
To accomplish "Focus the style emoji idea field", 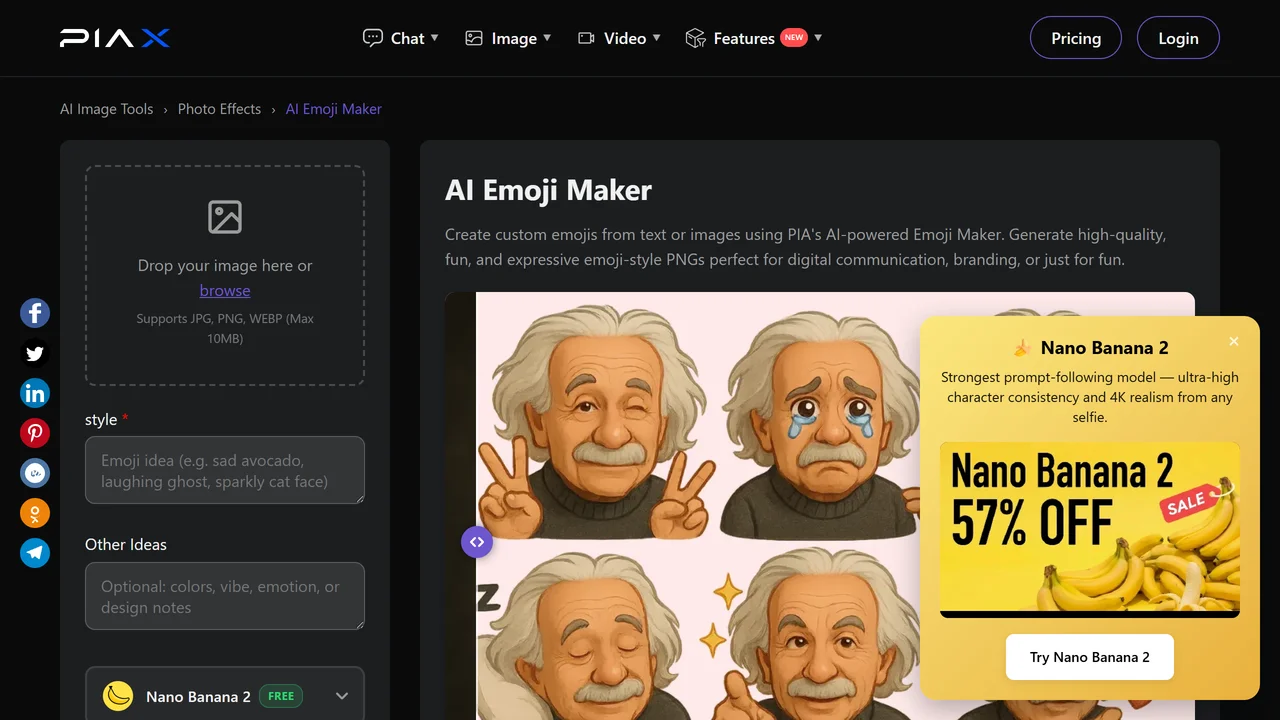I will [x=225, y=470].
